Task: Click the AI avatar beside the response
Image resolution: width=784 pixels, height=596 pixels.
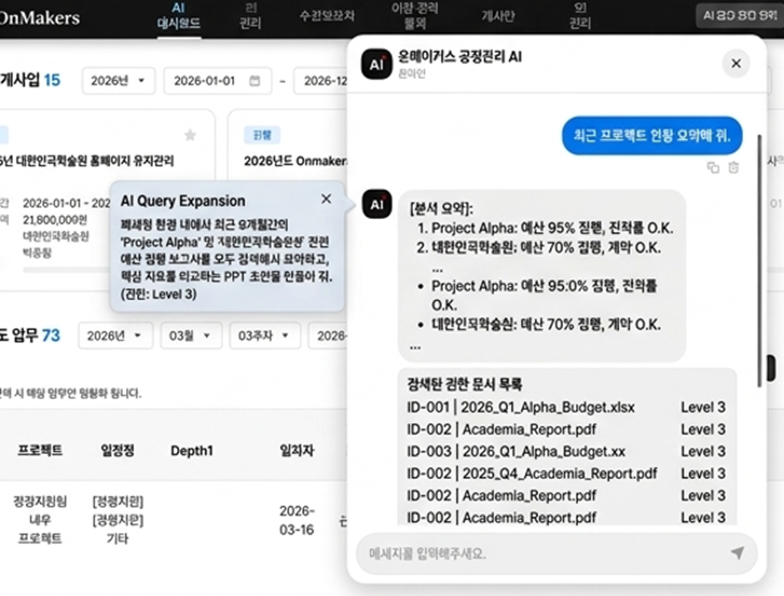Action: pyautogui.click(x=377, y=204)
